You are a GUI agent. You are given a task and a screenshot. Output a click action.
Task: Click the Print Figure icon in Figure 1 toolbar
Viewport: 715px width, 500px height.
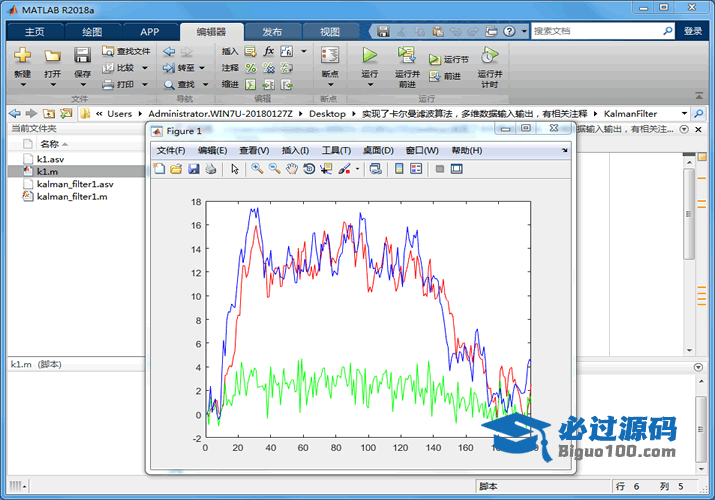pyautogui.click(x=210, y=169)
